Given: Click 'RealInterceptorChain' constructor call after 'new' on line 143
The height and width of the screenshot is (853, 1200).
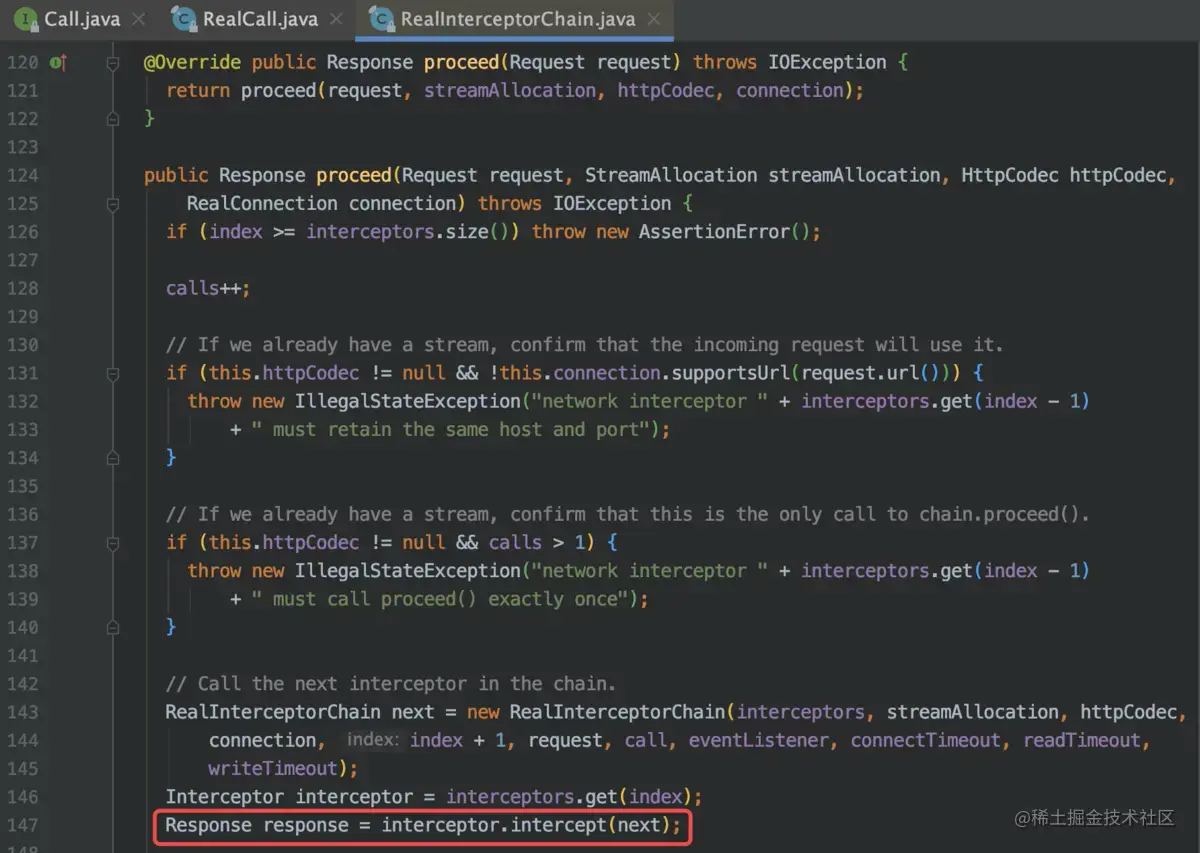Looking at the screenshot, I should point(617,712).
